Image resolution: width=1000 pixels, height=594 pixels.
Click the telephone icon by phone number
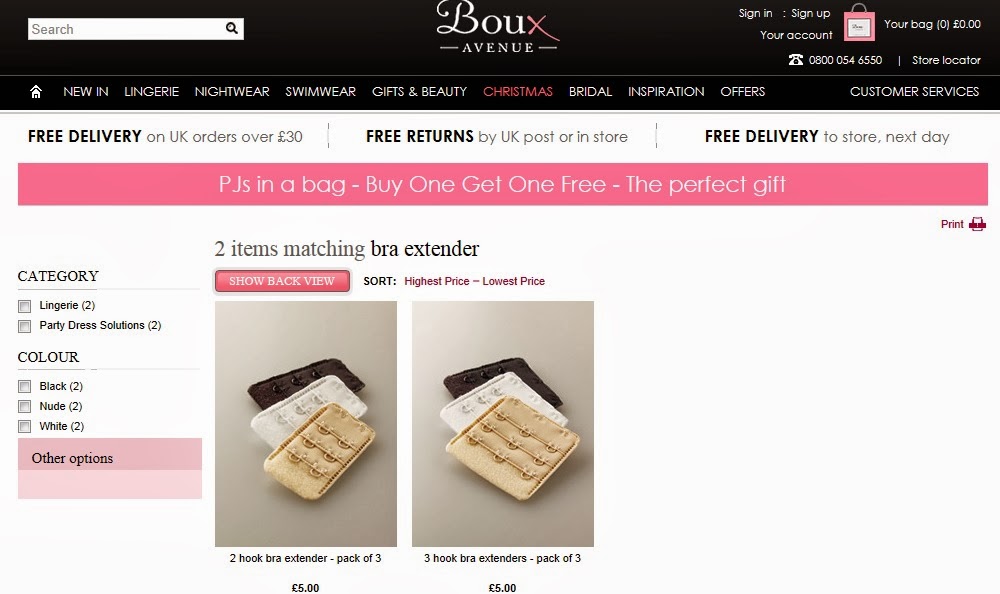click(795, 60)
